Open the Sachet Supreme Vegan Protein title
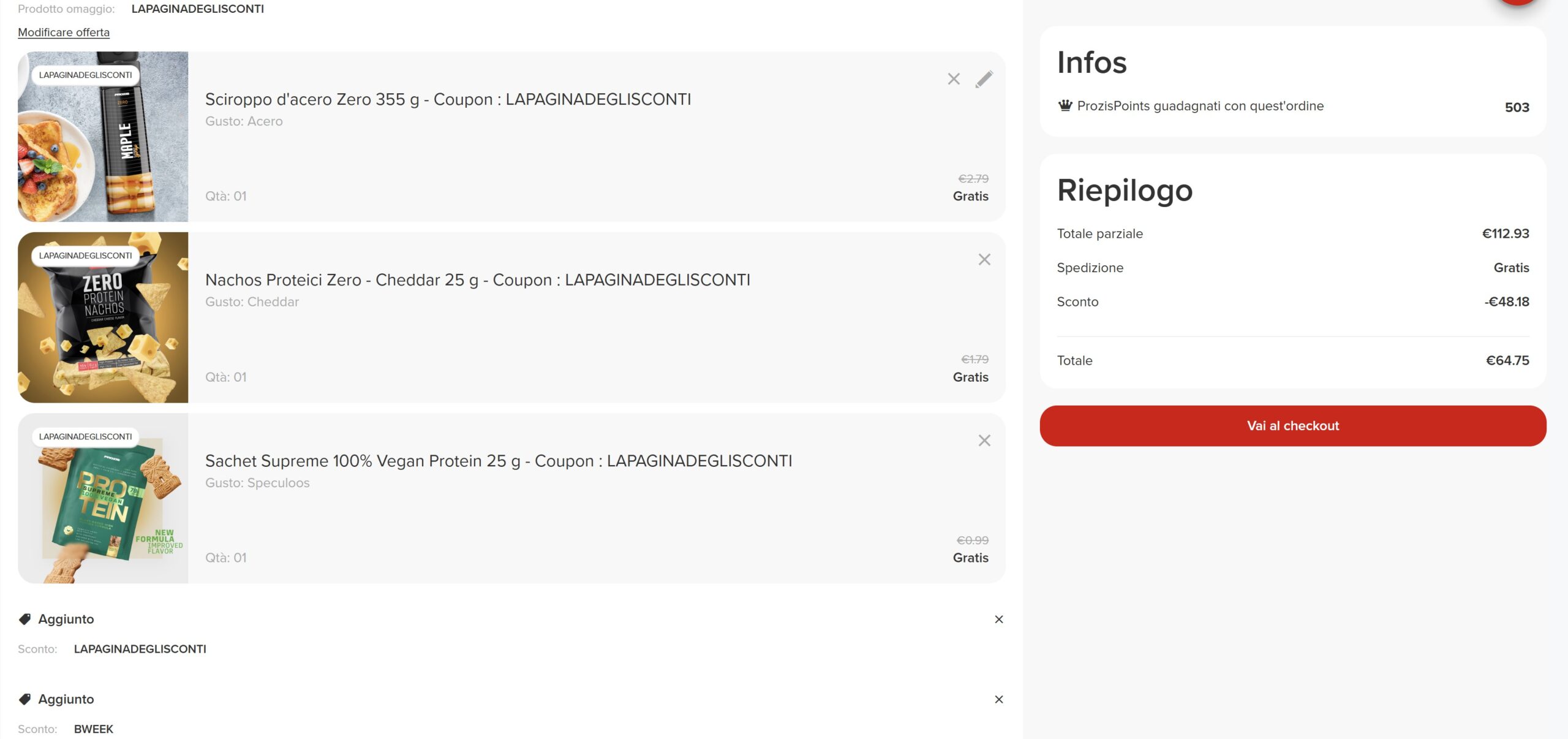This screenshot has height=739, width=1568. tap(499, 461)
